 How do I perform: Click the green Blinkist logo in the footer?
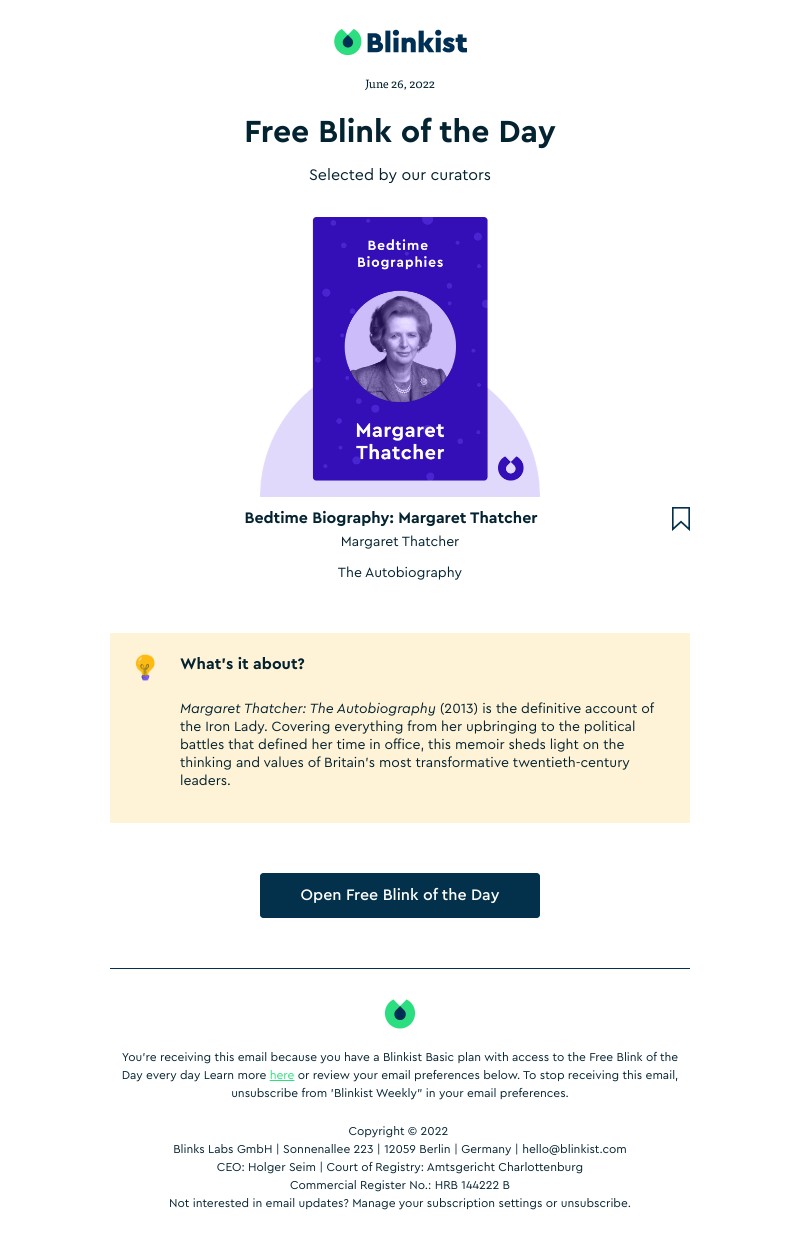[400, 1013]
